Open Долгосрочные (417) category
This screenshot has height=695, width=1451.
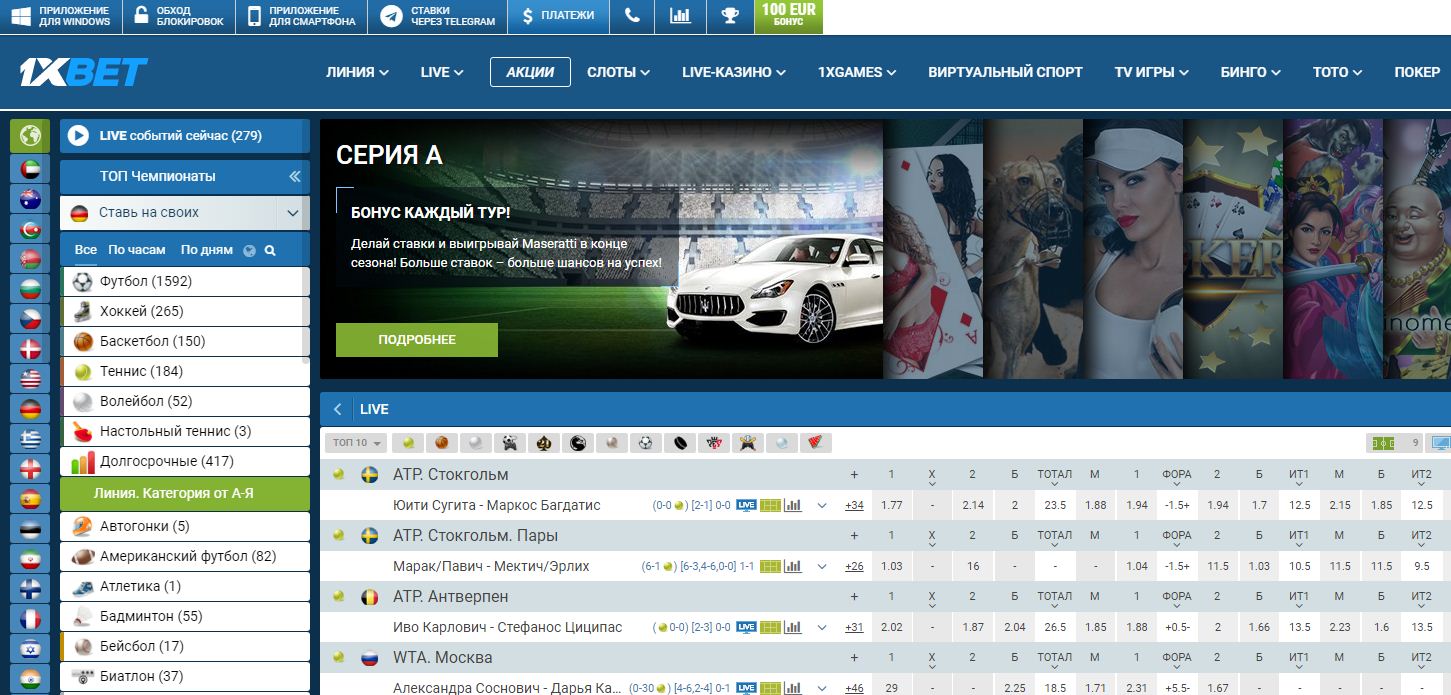[185, 461]
